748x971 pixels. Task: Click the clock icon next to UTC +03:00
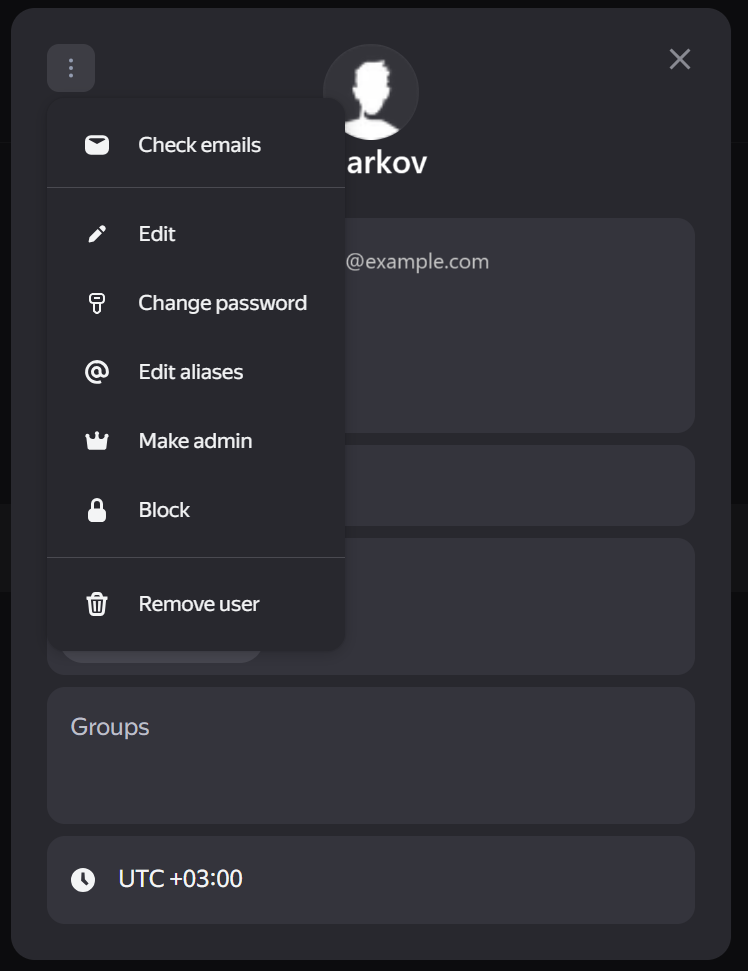tap(83, 880)
